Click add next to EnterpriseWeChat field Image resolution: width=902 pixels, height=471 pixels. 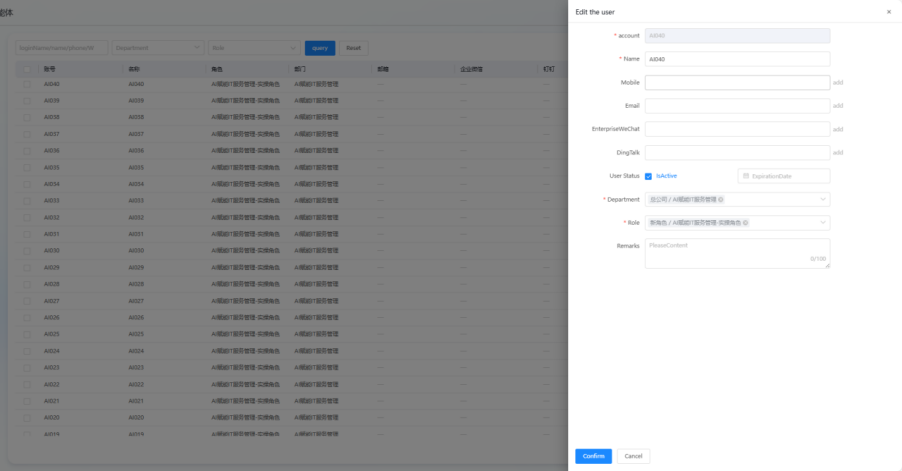coord(838,129)
